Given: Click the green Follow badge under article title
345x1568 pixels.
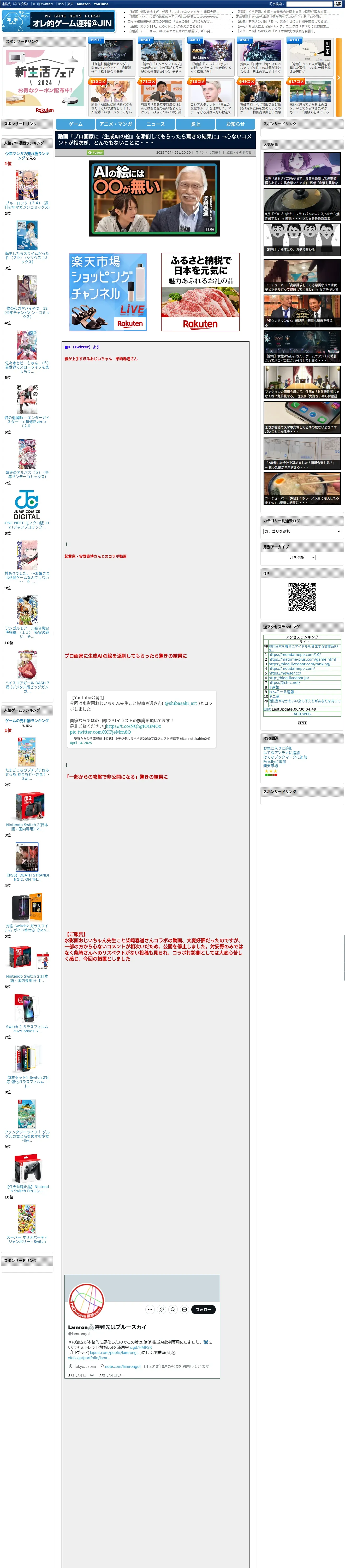Looking at the screenshot, I should point(95,153).
